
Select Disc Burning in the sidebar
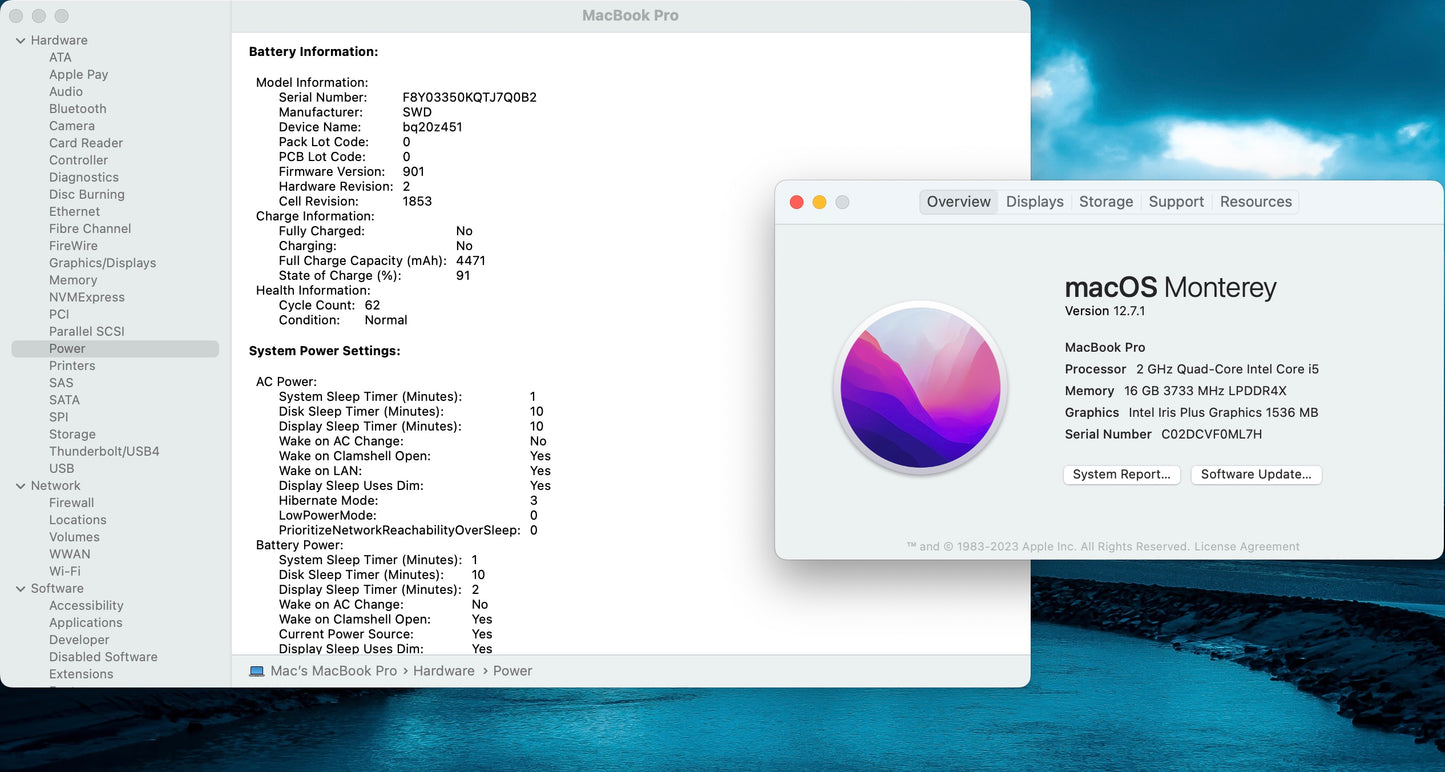tap(87, 195)
